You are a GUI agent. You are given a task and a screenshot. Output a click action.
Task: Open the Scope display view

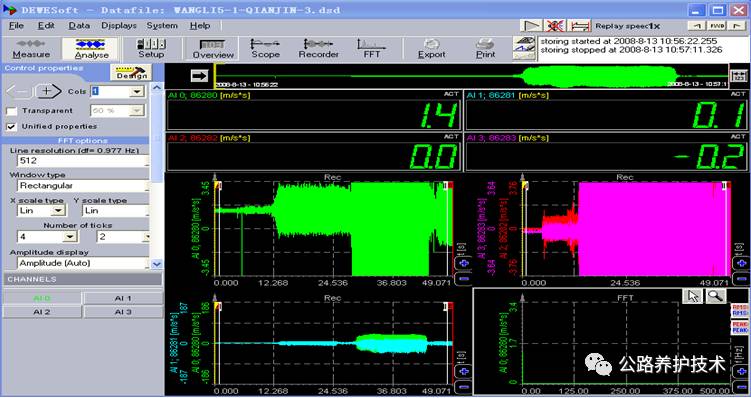click(x=265, y=49)
